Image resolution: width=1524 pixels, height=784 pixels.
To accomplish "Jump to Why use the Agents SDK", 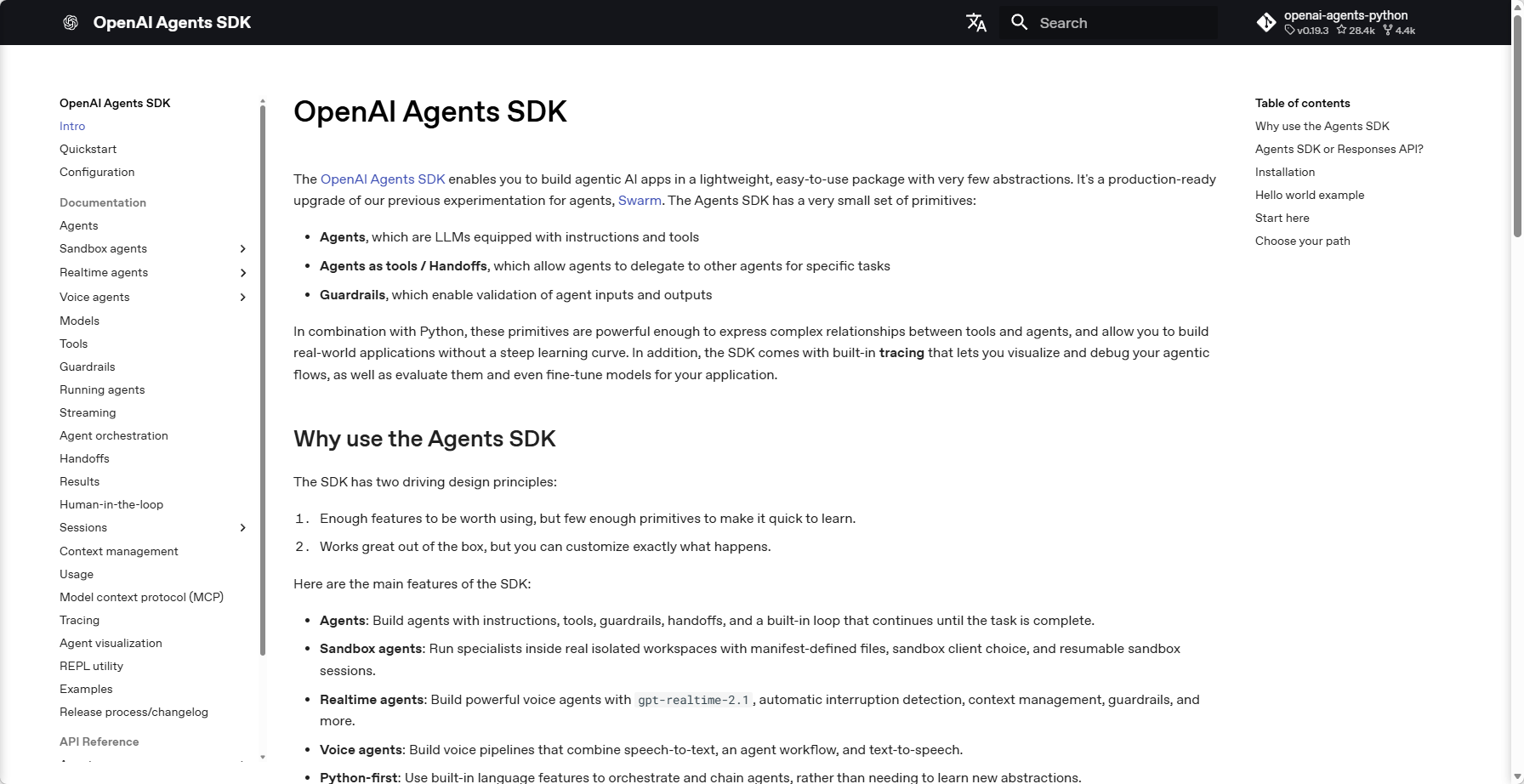I will (1322, 126).
